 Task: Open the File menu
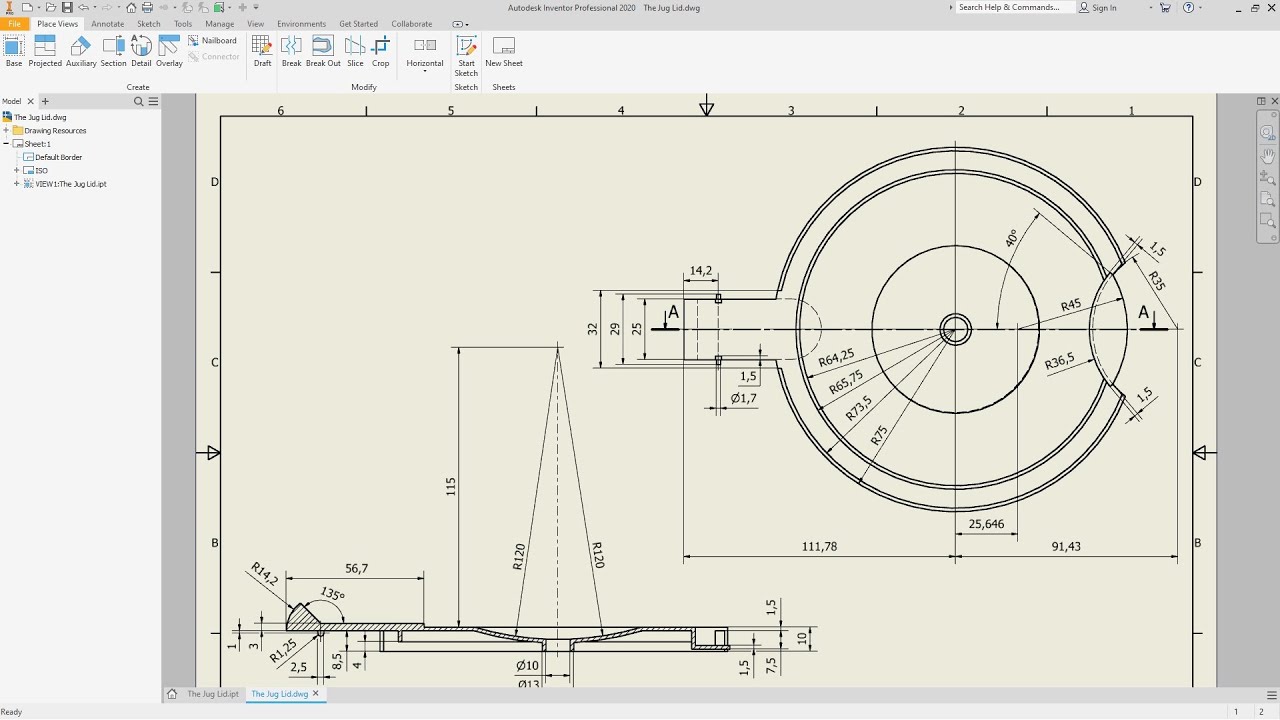pyautogui.click(x=14, y=24)
